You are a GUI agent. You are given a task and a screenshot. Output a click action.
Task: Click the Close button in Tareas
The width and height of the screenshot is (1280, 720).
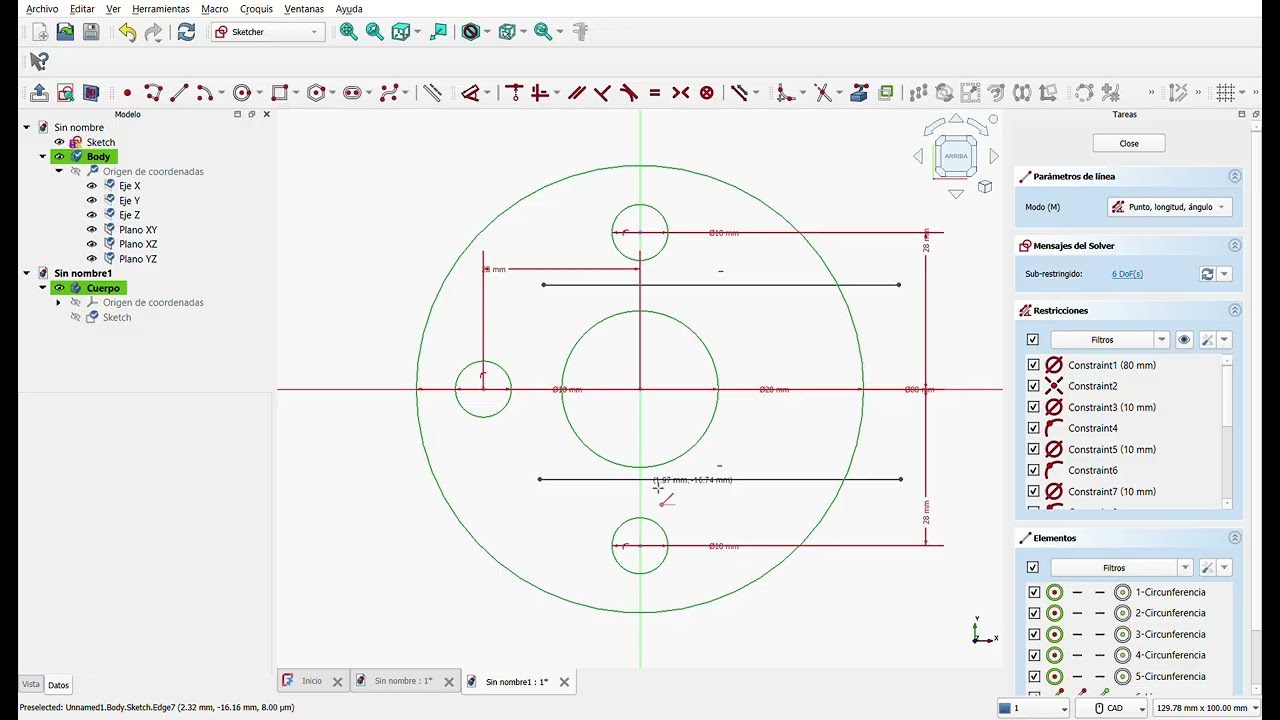(x=1129, y=144)
